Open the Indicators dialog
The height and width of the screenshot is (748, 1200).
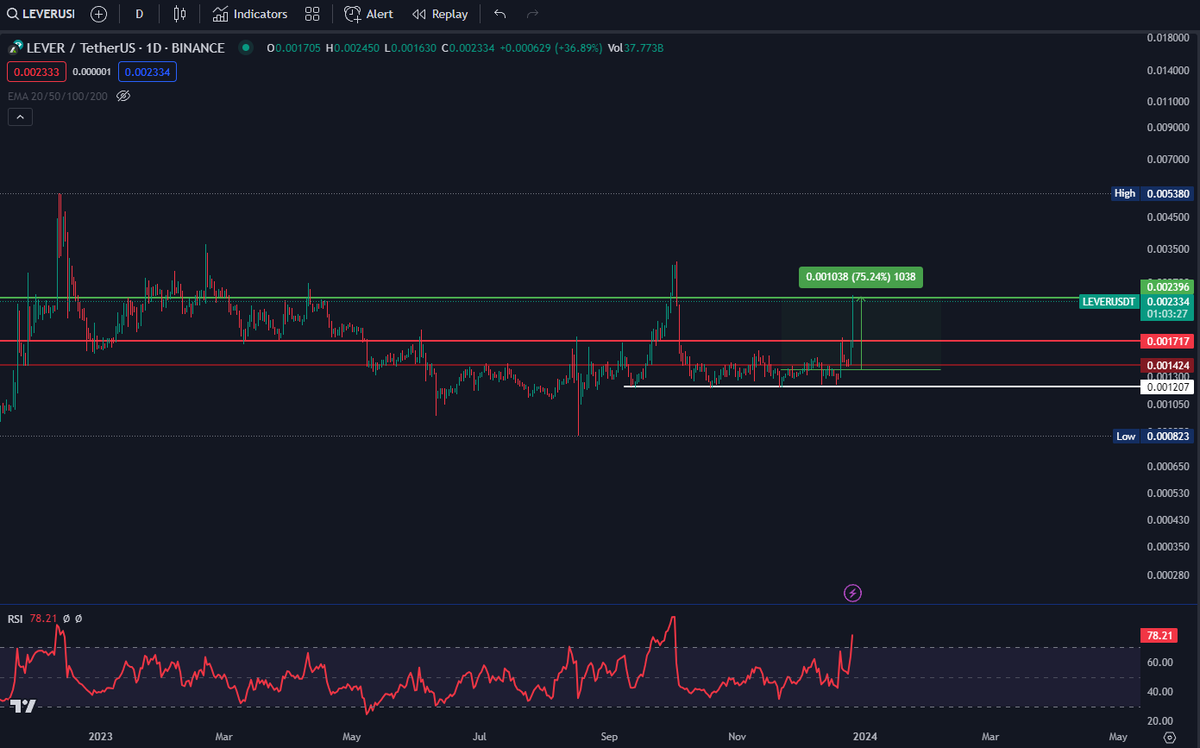[x=250, y=14]
